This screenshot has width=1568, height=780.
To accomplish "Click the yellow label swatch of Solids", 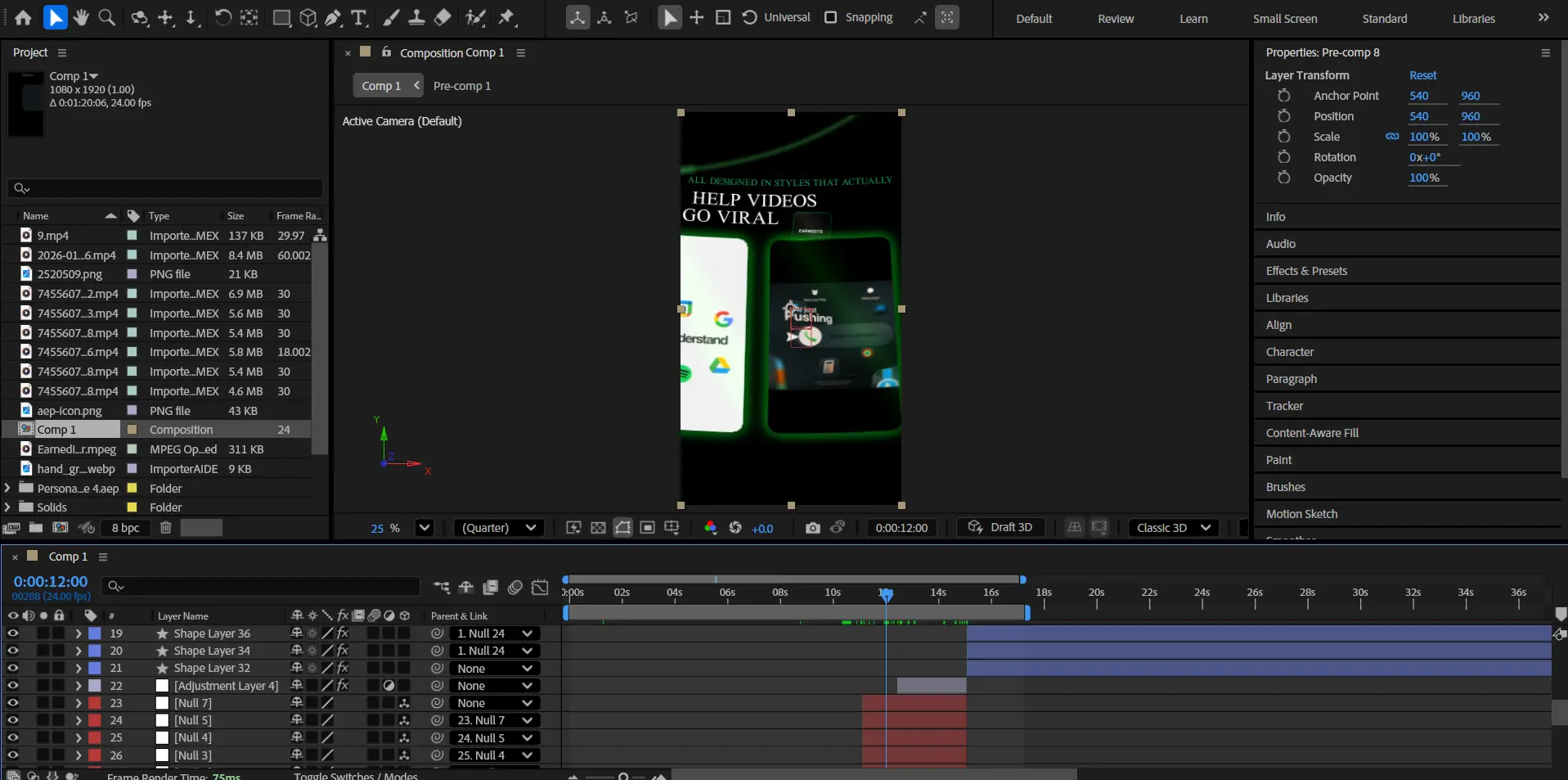I will pos(132,507).
